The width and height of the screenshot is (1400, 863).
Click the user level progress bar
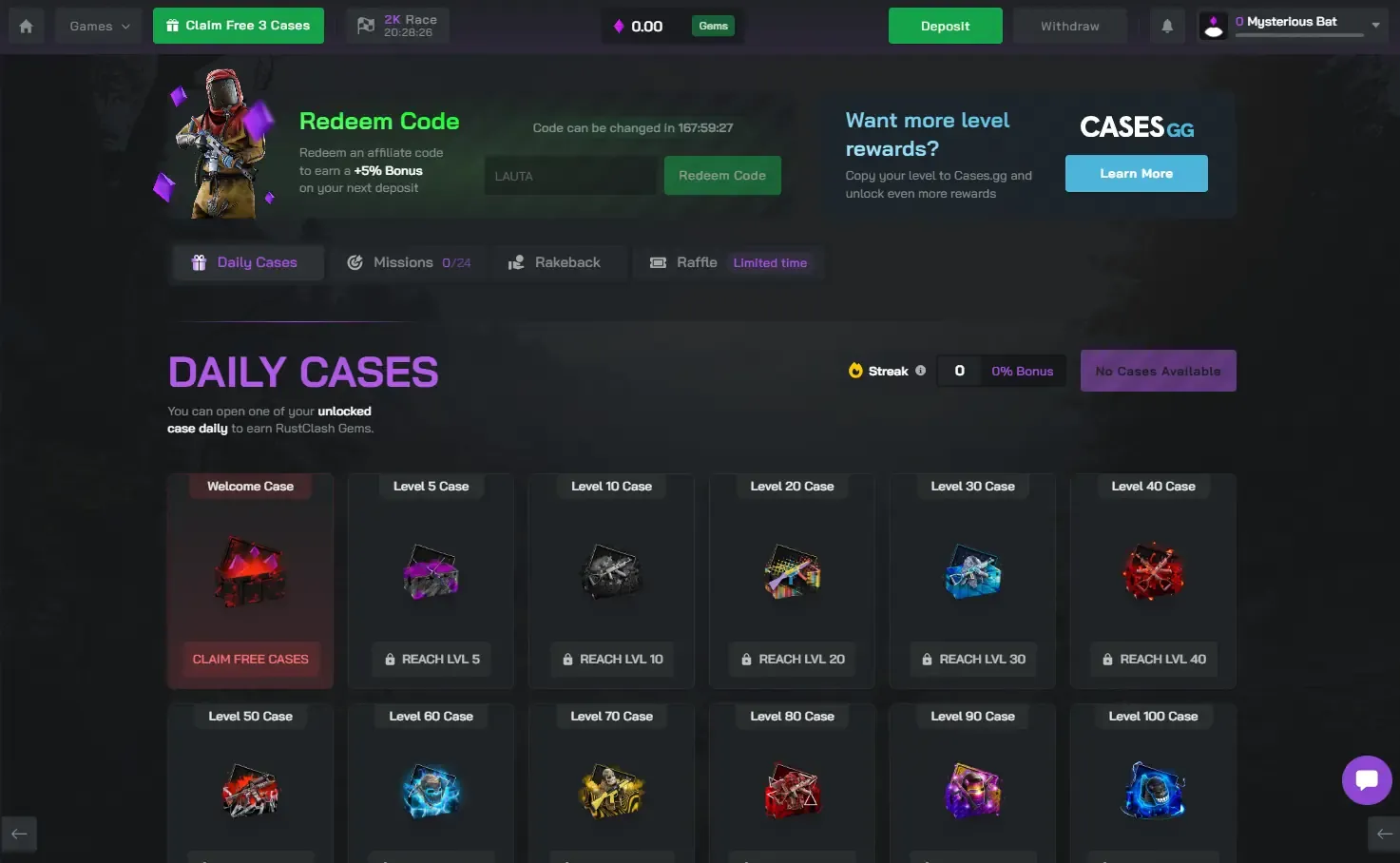click(1299, 35)
